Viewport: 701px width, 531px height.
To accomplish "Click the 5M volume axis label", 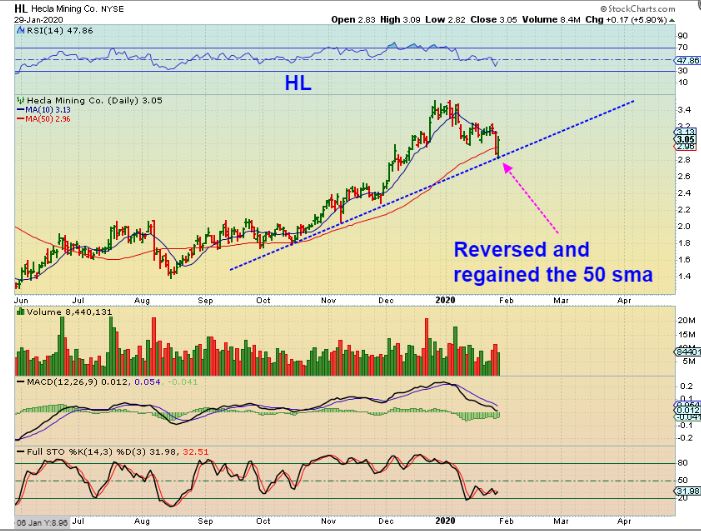I will (688, 361).
